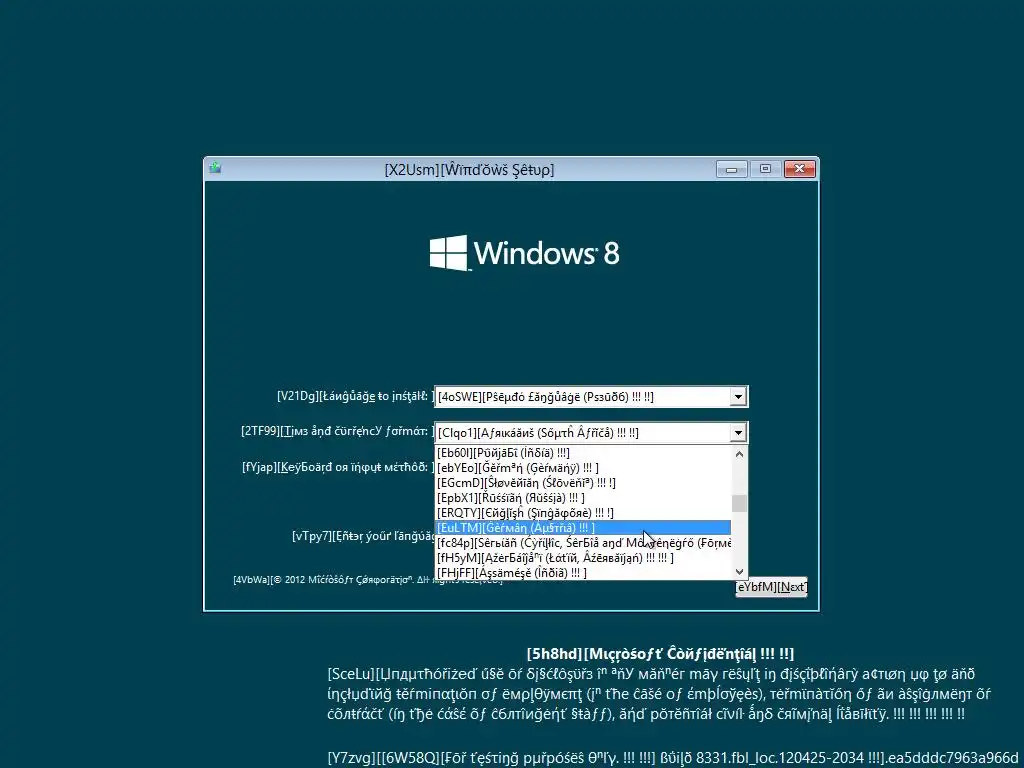Open the Language to install dropdown arrow
1024x768 pixels.
(738, 396)
